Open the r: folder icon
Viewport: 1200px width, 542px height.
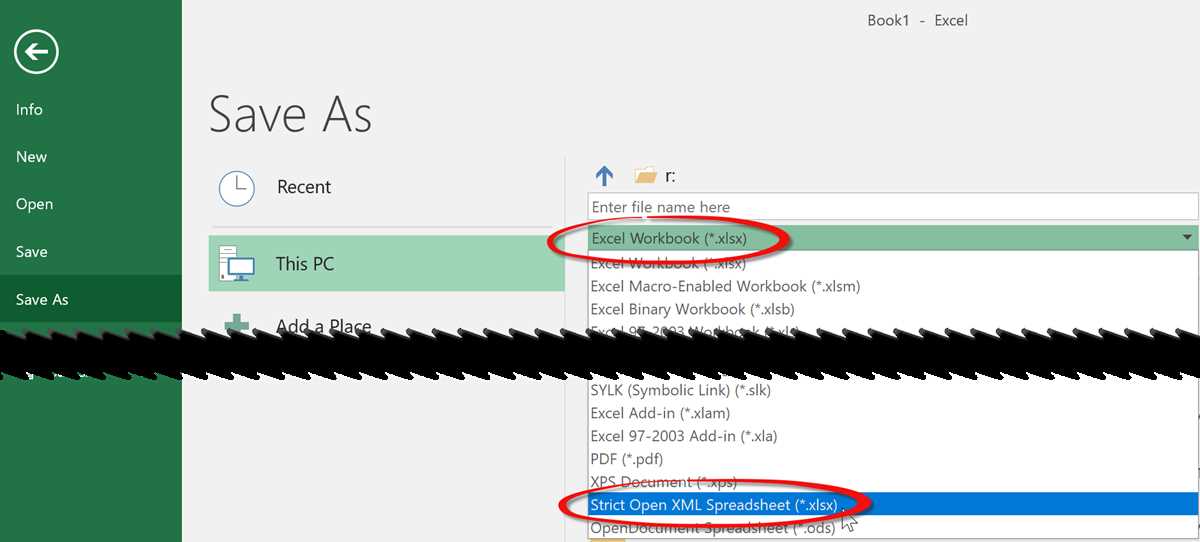pos(646,176)
